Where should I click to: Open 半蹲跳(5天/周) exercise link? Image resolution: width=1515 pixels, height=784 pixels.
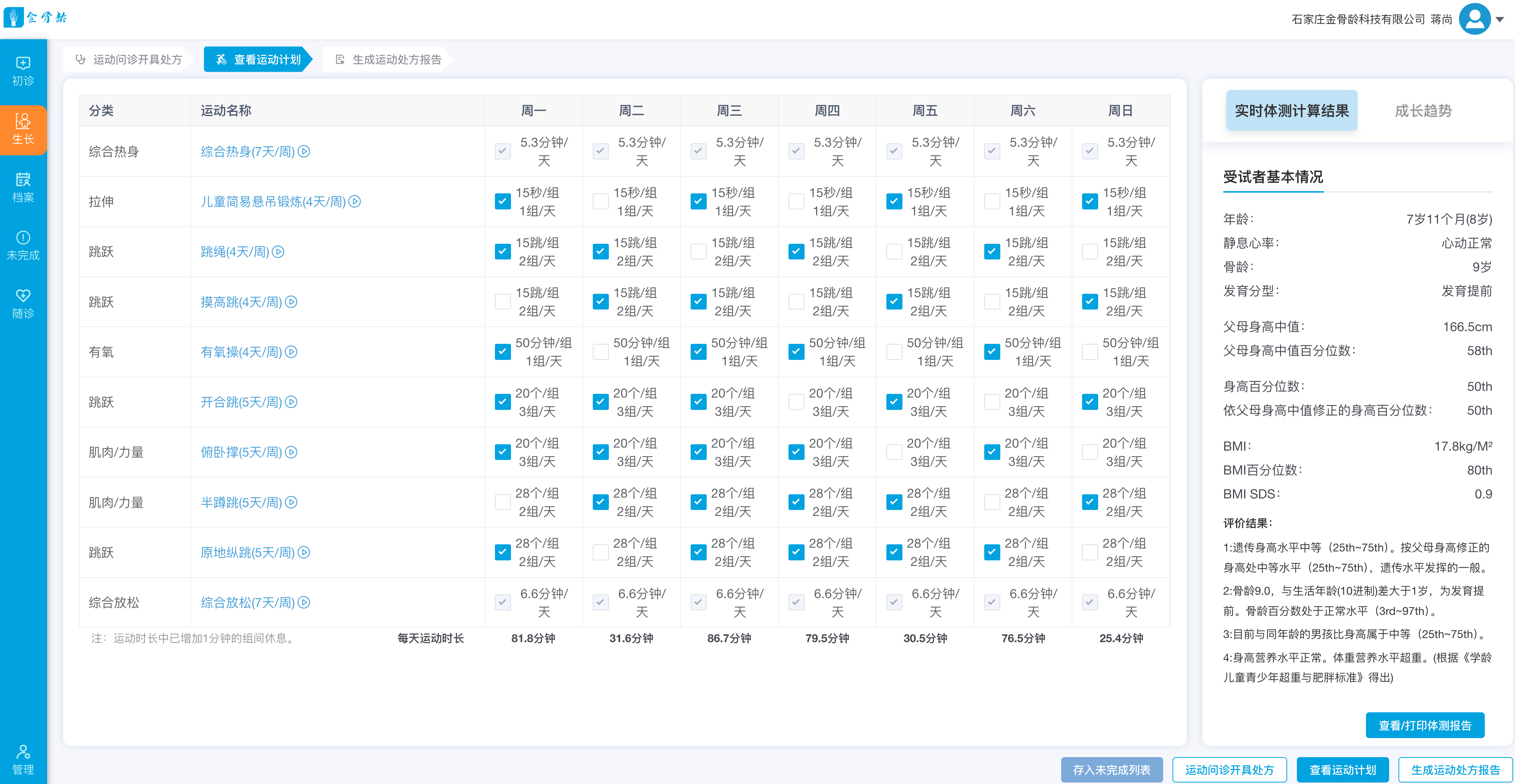tap(241, 503)
